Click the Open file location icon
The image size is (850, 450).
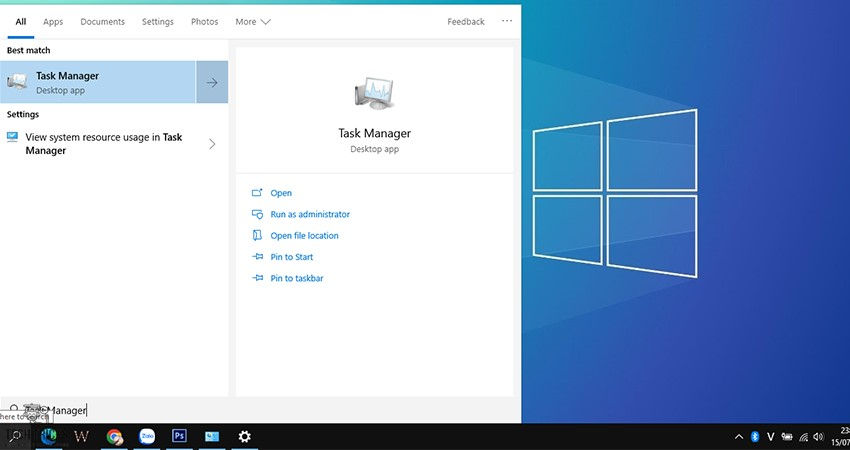coord(257,235)
